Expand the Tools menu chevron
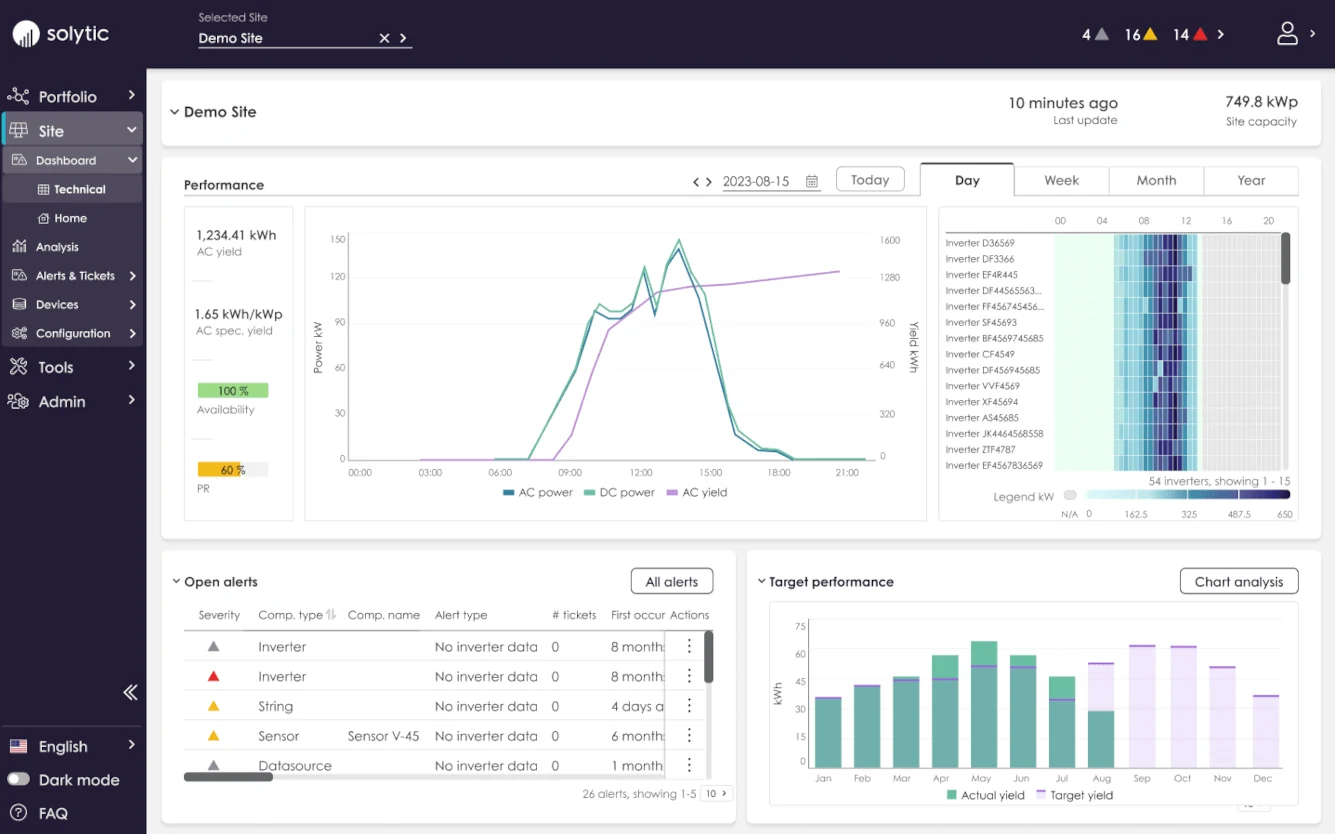 click(x=131, y=367)
